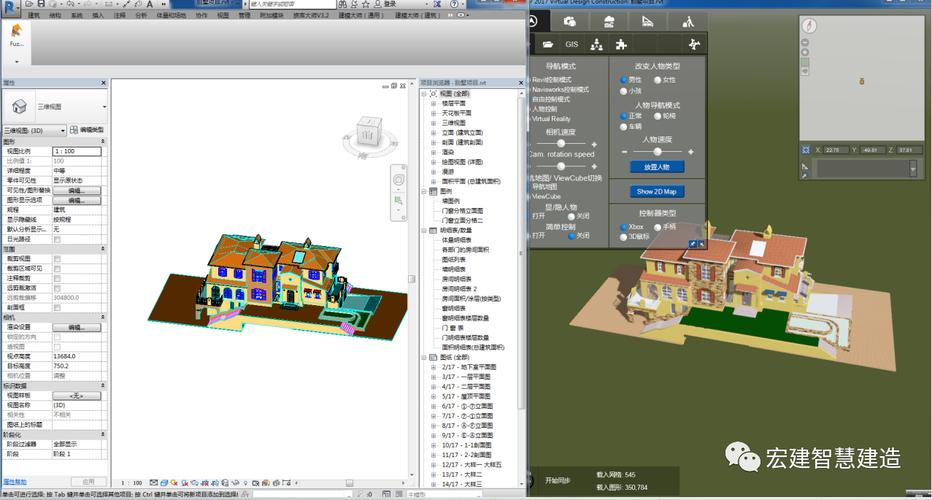Open the 建筑 ribbon tab
Viewport: 932px width, 500px height.
tap(34, 16)
